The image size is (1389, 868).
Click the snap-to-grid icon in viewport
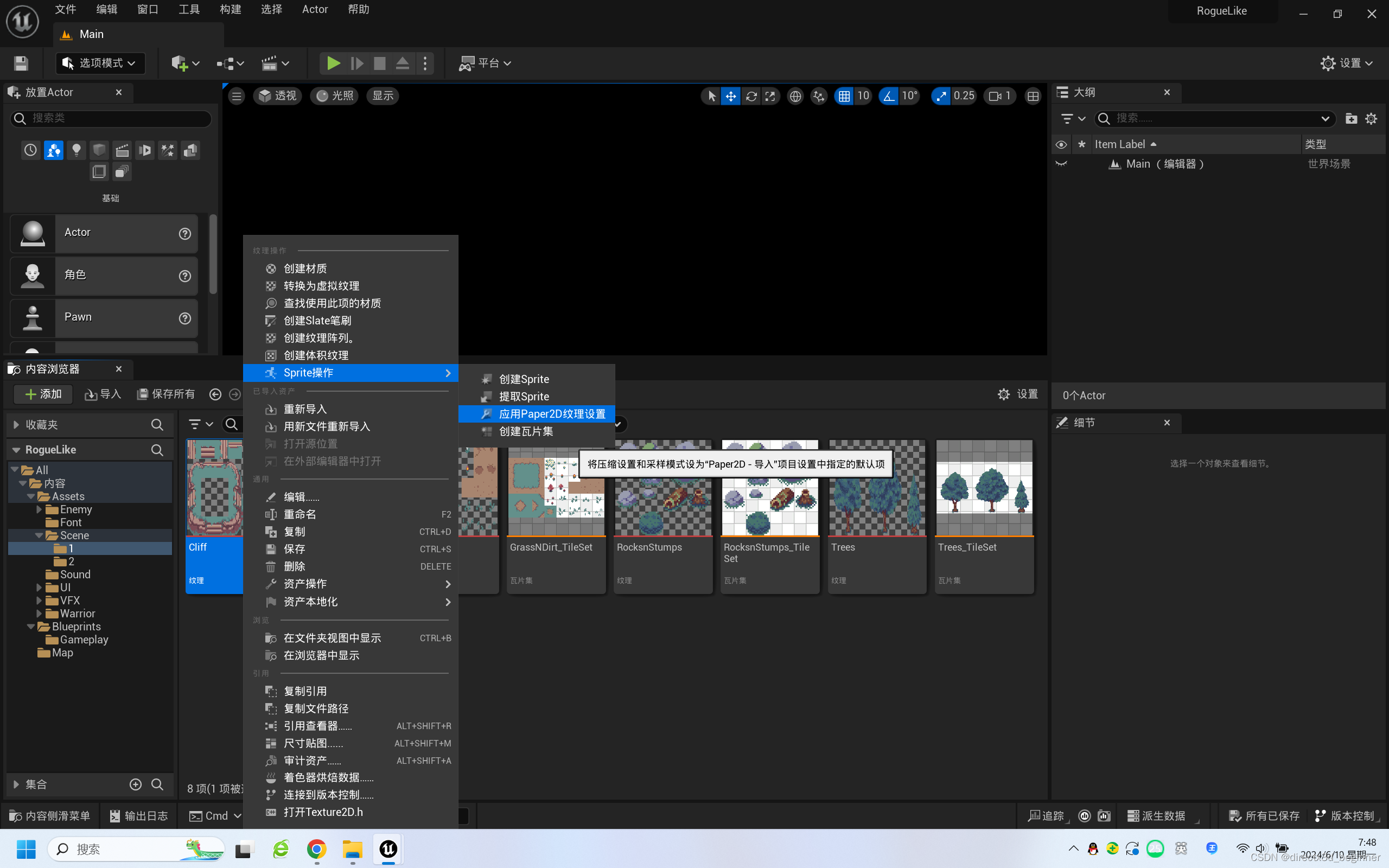tap(844, 95)
